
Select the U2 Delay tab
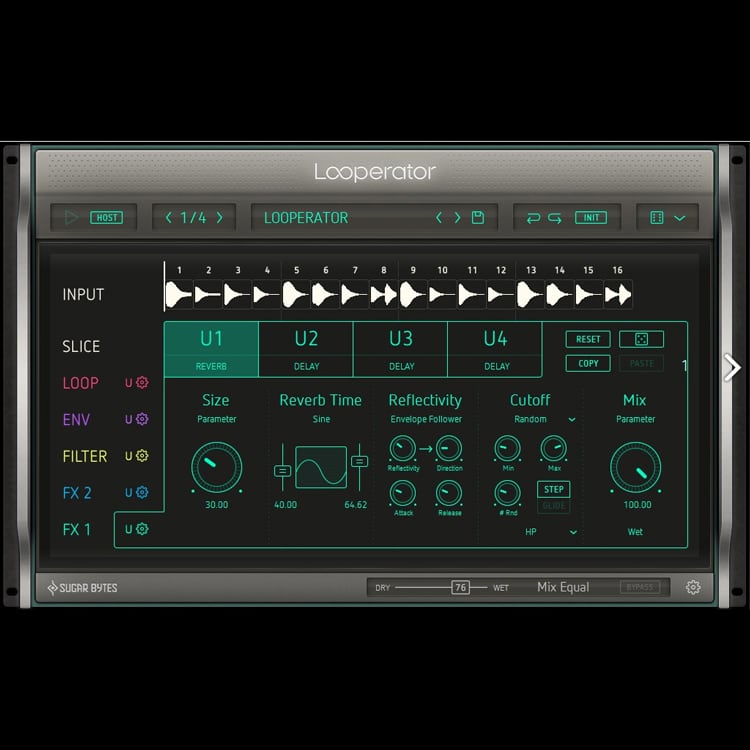tap(306, 349)
